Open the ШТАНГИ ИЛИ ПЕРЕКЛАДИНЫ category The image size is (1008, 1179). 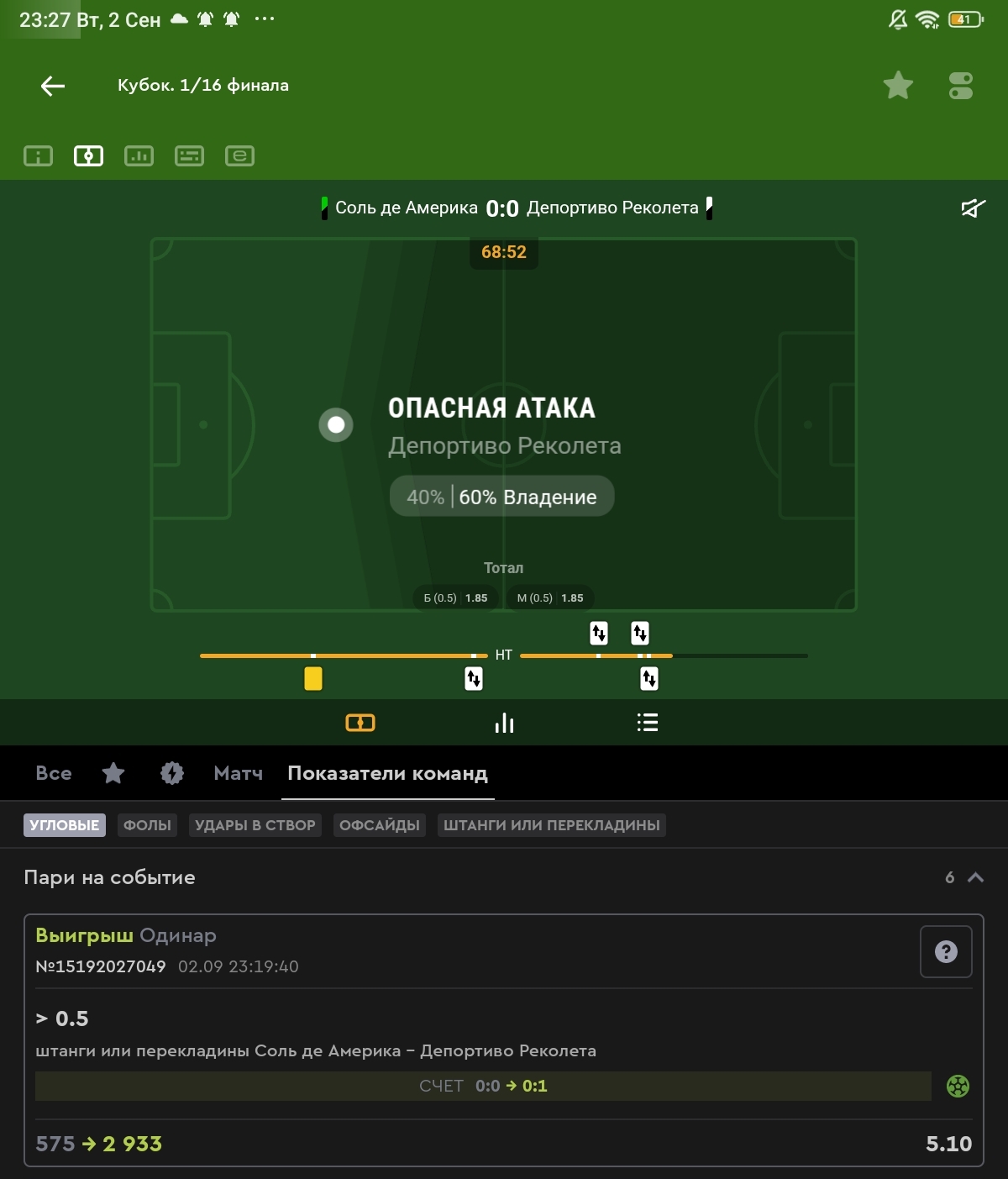click(552, 825)
